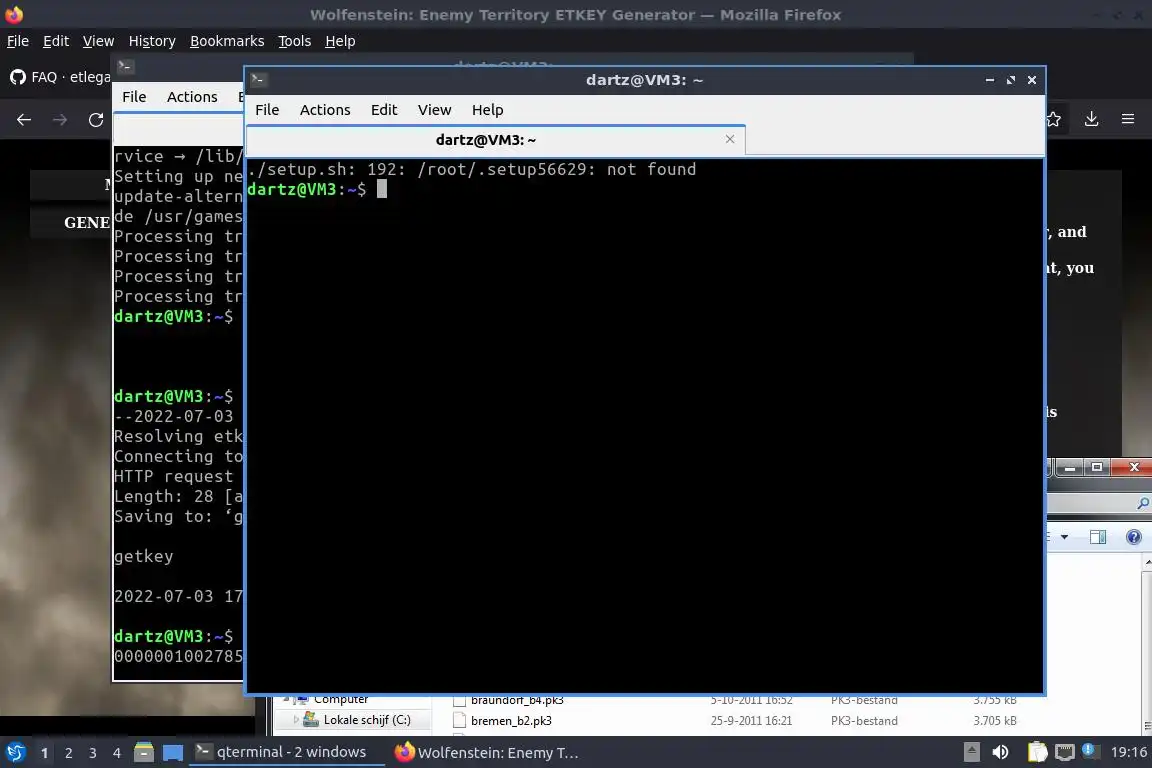Image resolution: width=1152 pixels, height=768 pixels.
Task: Open the volume control in the tray
Action: [x=1000, y=752]
